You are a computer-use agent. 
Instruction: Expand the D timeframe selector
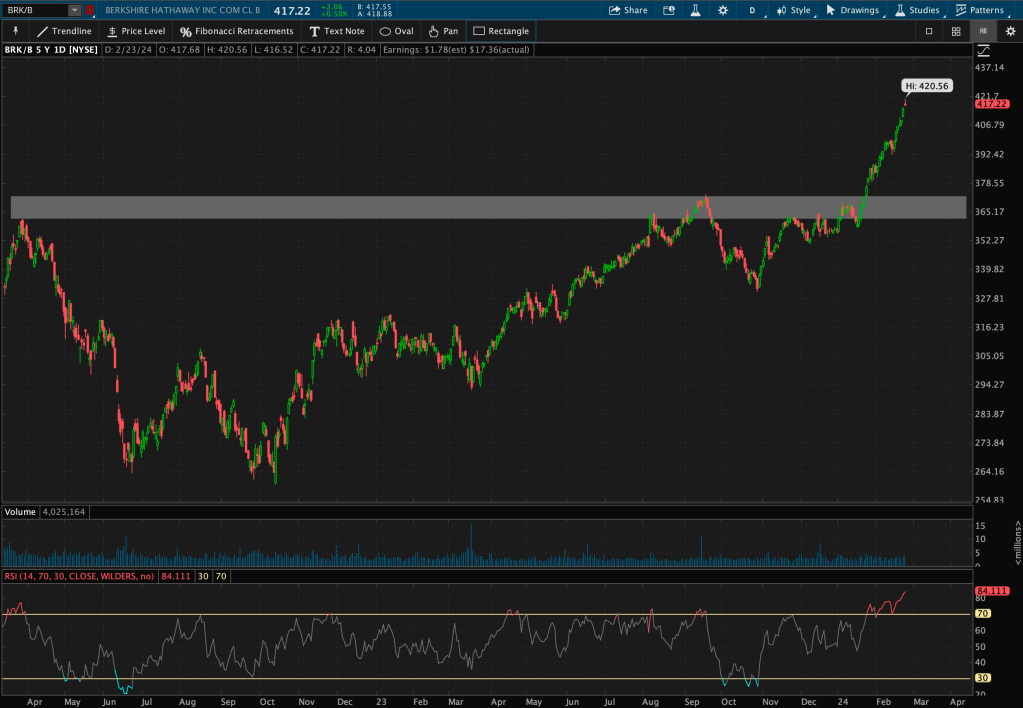752,10
